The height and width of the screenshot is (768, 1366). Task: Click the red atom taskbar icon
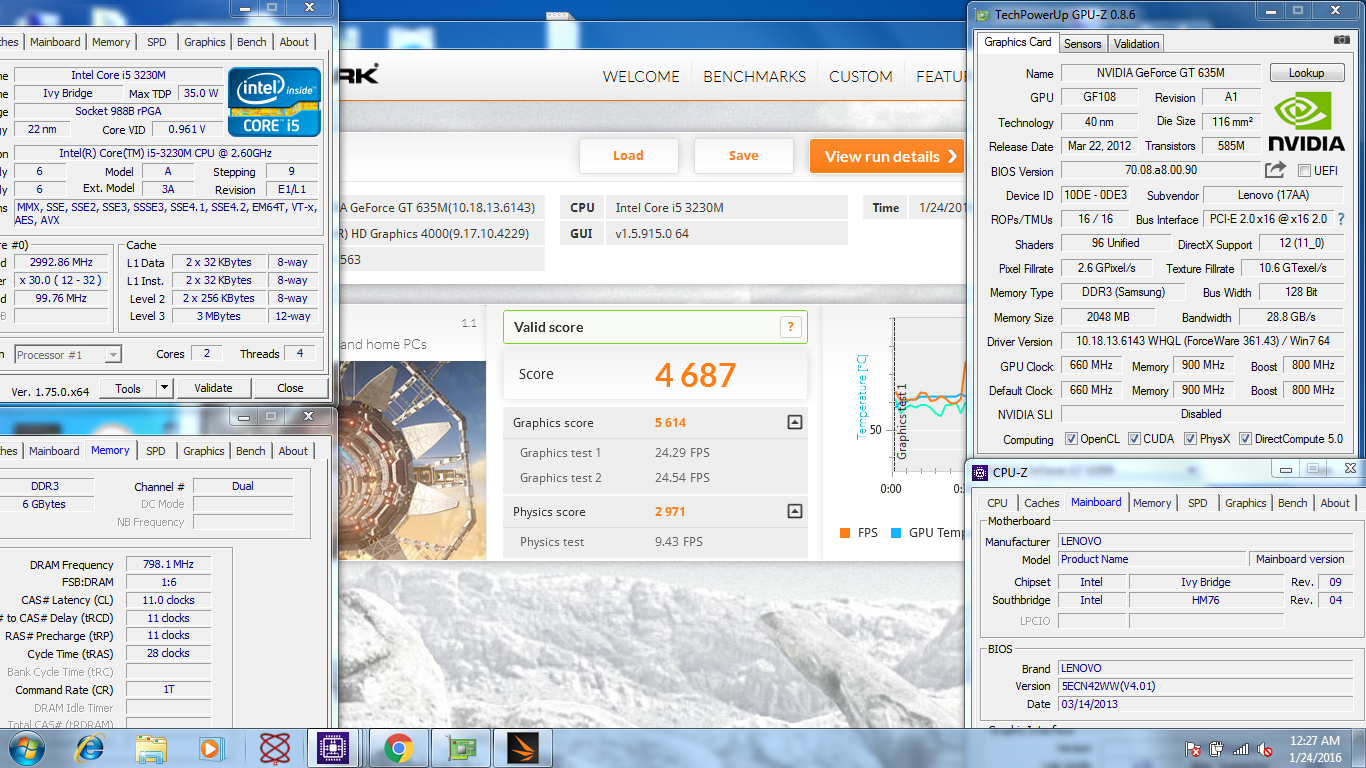click(274, 748)
